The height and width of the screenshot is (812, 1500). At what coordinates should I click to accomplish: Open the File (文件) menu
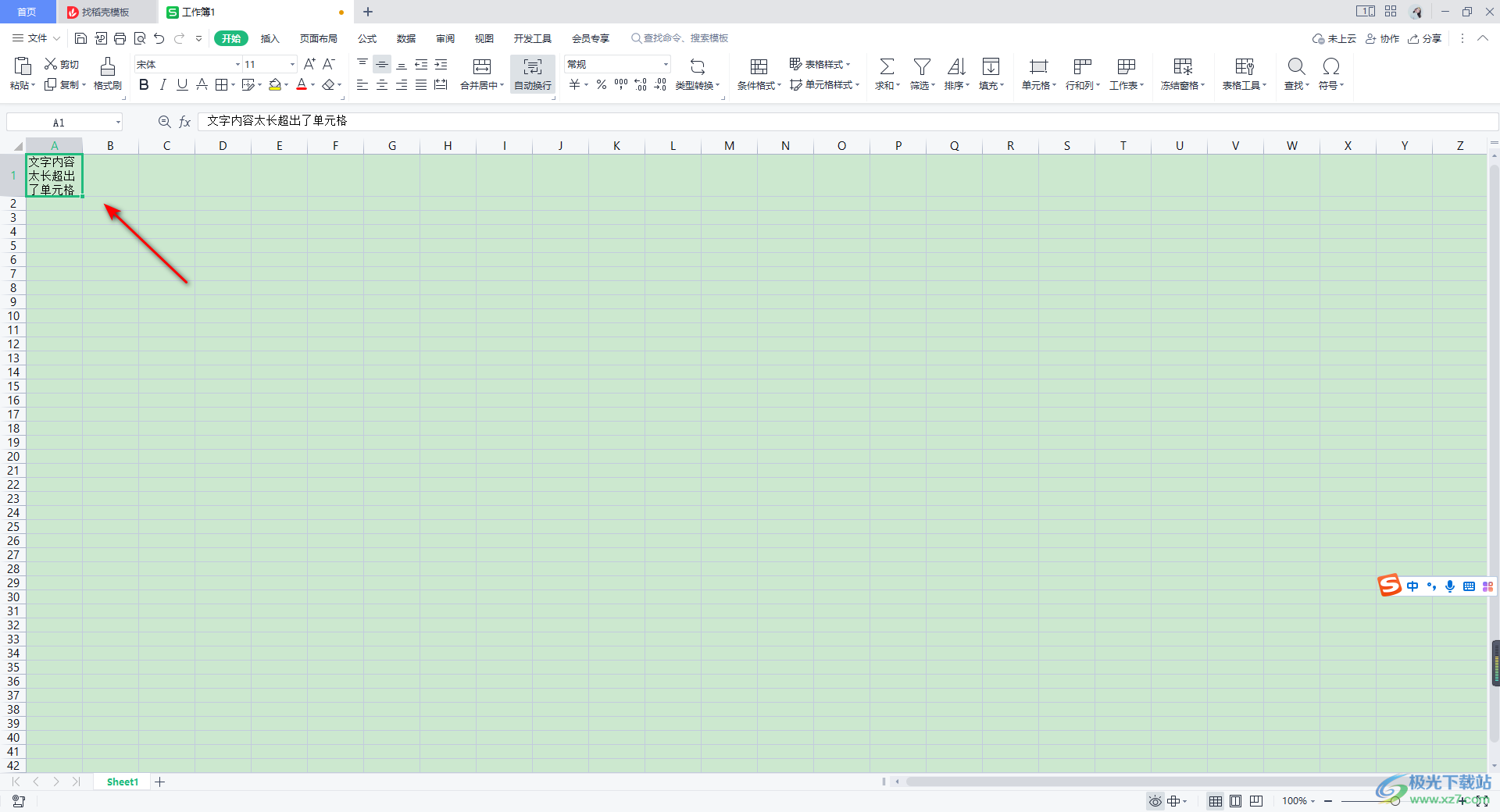(x=36, y=38)
